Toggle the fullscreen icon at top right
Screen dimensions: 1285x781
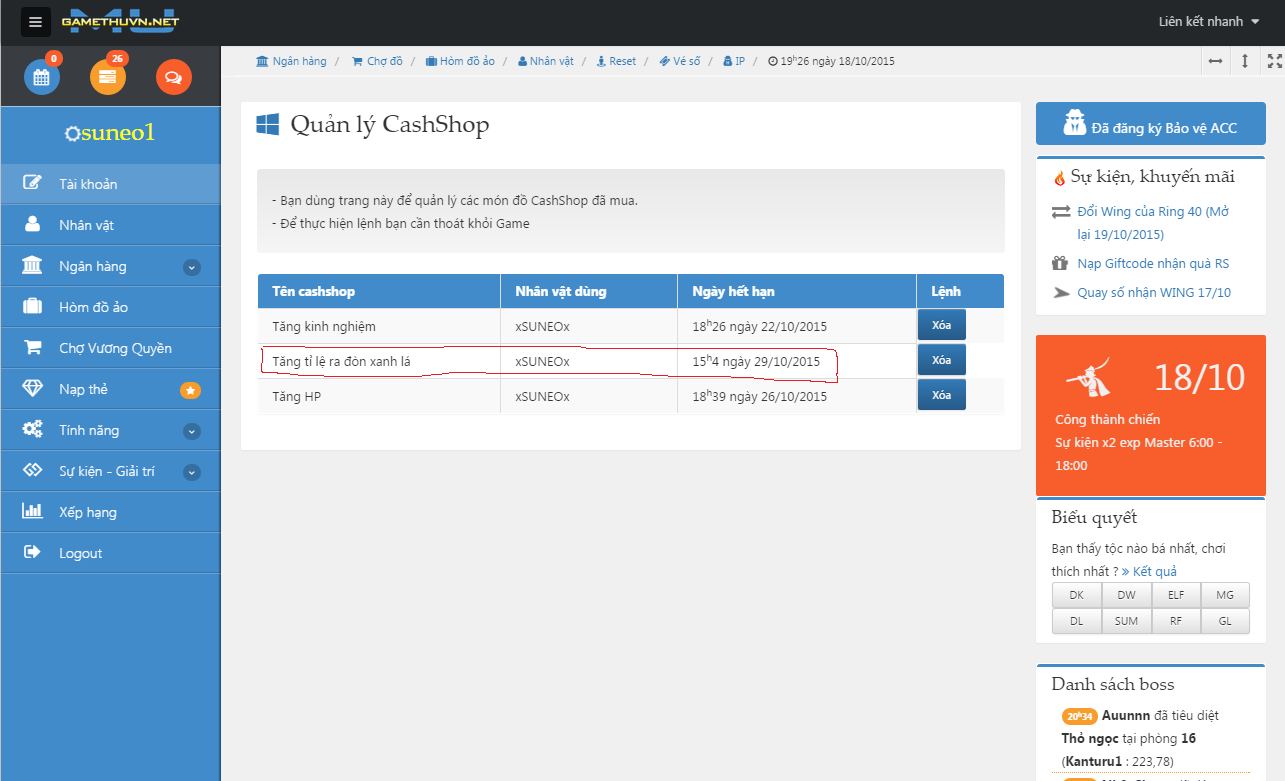tap(1274, 61)
